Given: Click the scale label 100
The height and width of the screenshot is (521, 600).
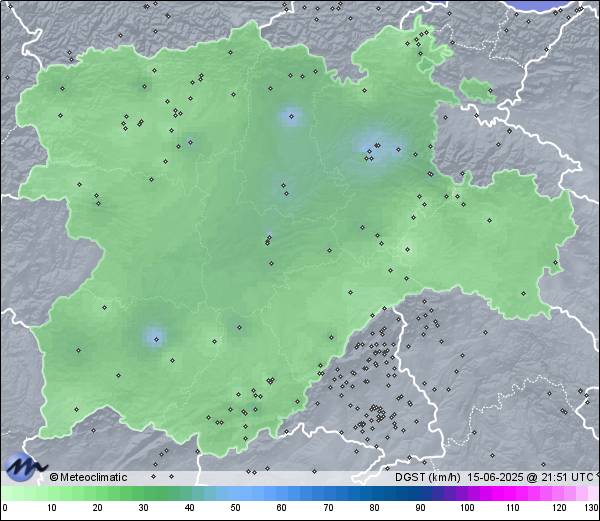Looking at the screenshot, I should pyautogui.click(x=467, y=508).
